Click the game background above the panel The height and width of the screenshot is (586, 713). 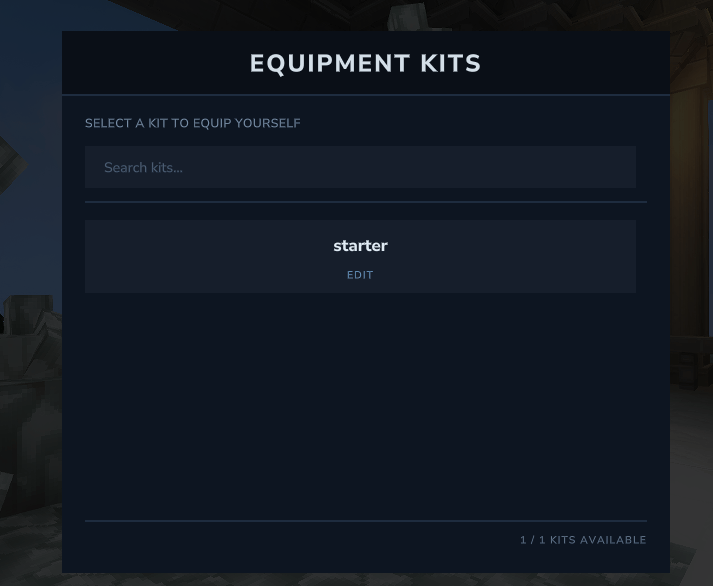click(x=360, y=14)
